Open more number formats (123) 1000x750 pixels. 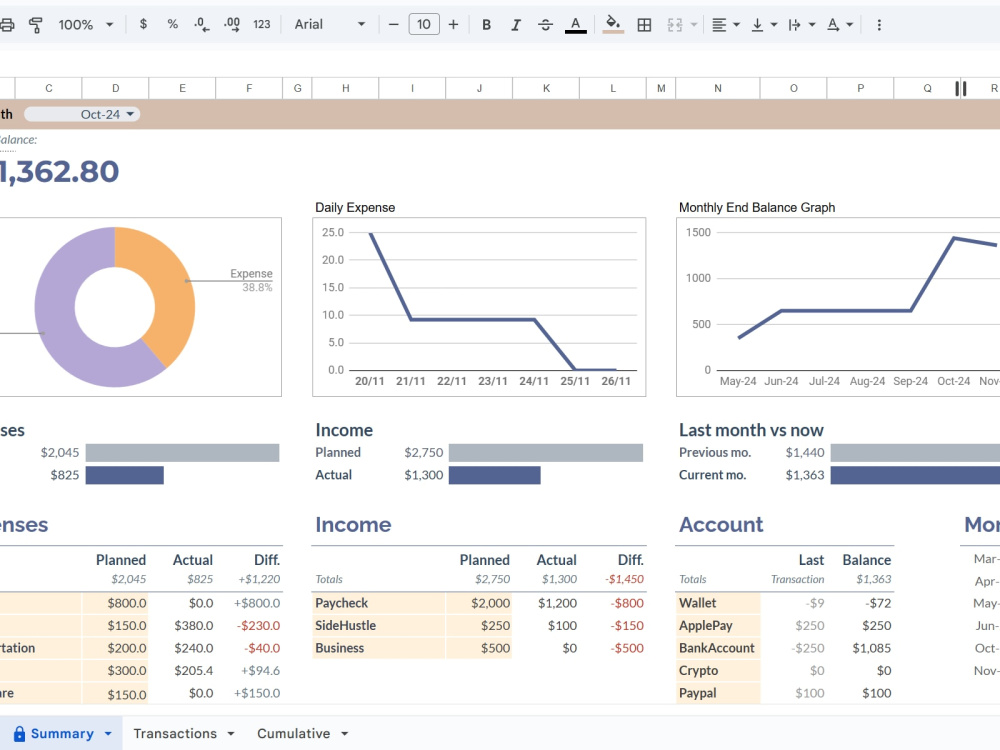261,24
